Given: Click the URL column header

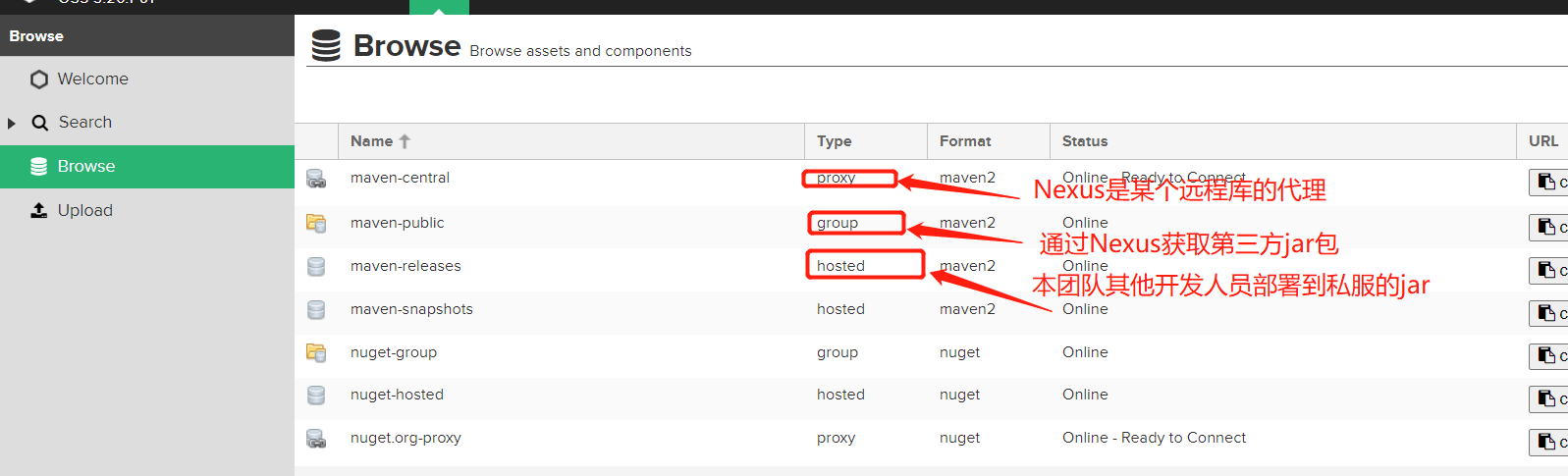Looking at the screenshot, I should (1542, 141).
